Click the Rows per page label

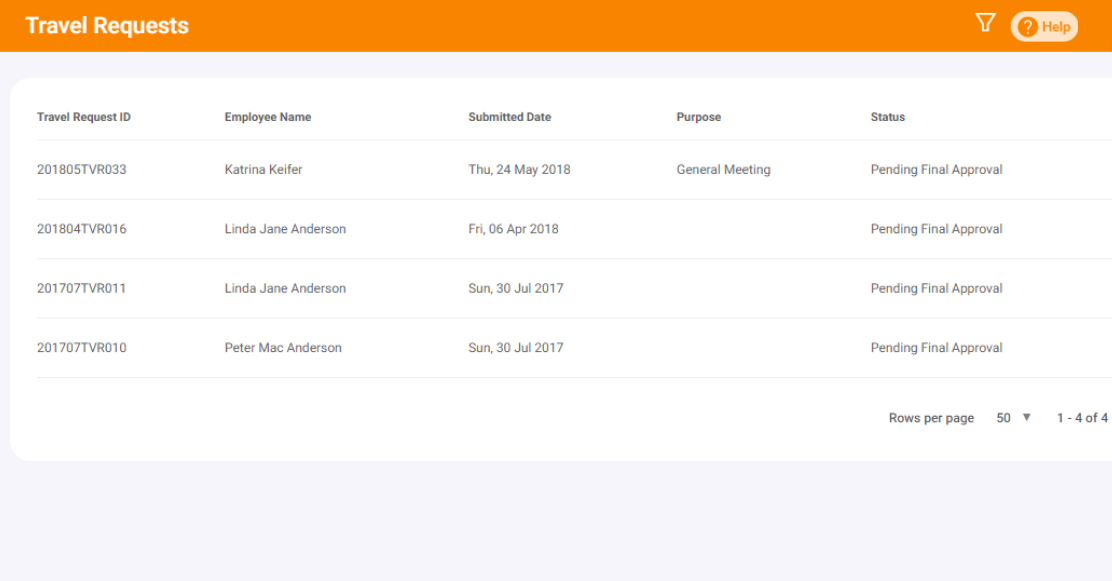click(x=931, y=418)
